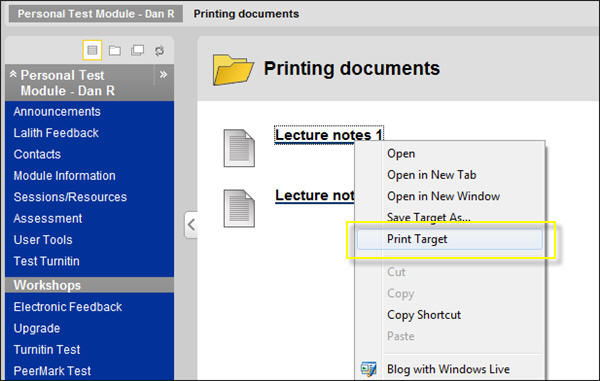This screenshot has height=381, width=600.
Task: Open Electronic Feedback link
Action: click(x=68, y=307)
